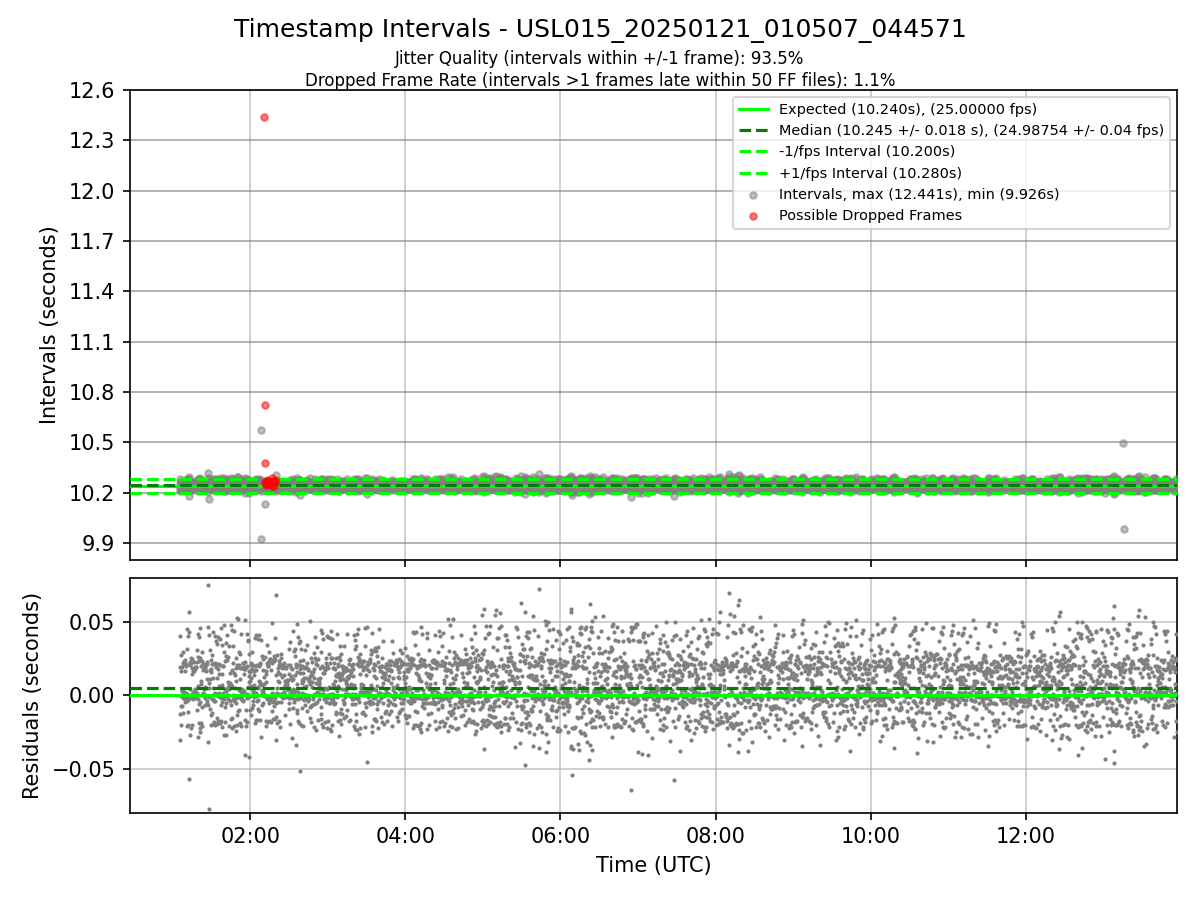Click the Intervals (seconds) y-axis label
Viewport: 1200px width, 900px height.
[x=49, y=325]
